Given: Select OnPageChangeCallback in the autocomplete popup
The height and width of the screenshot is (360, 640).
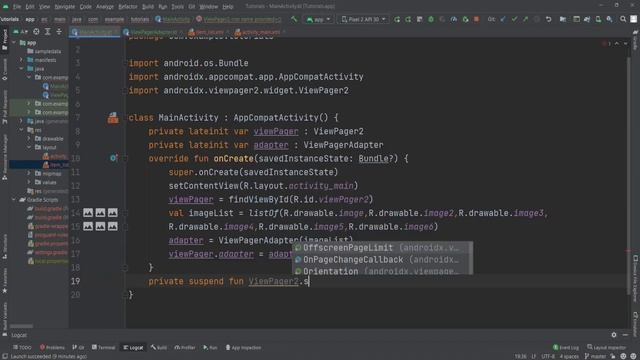Looking at the screenshot, I should click(x=382, y=260).
